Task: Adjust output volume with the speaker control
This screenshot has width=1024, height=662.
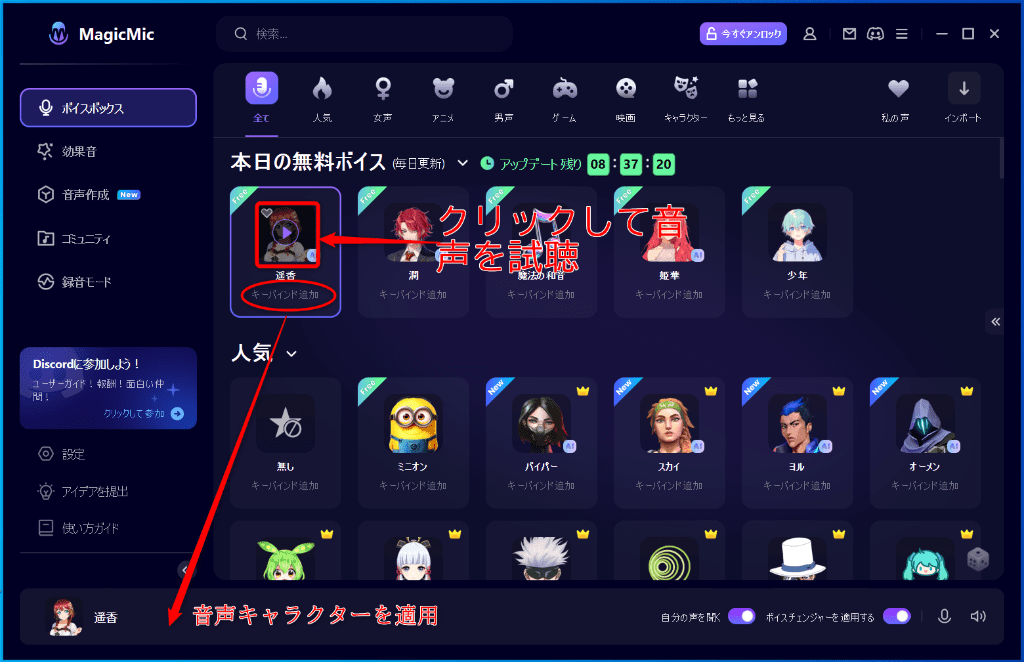Action: coord(979,616)
